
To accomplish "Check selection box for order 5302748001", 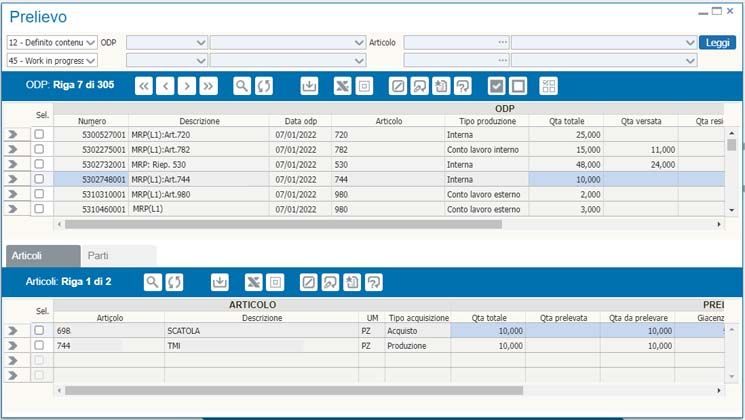I will tap(39, 178).
